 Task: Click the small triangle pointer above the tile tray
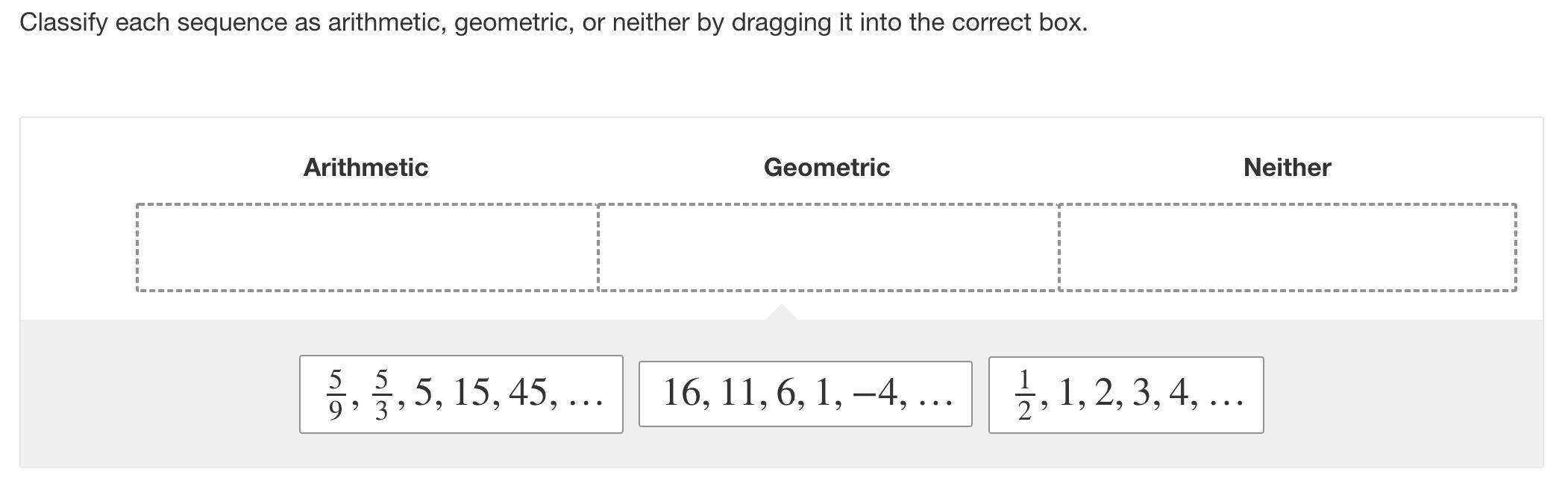[781, 312]
